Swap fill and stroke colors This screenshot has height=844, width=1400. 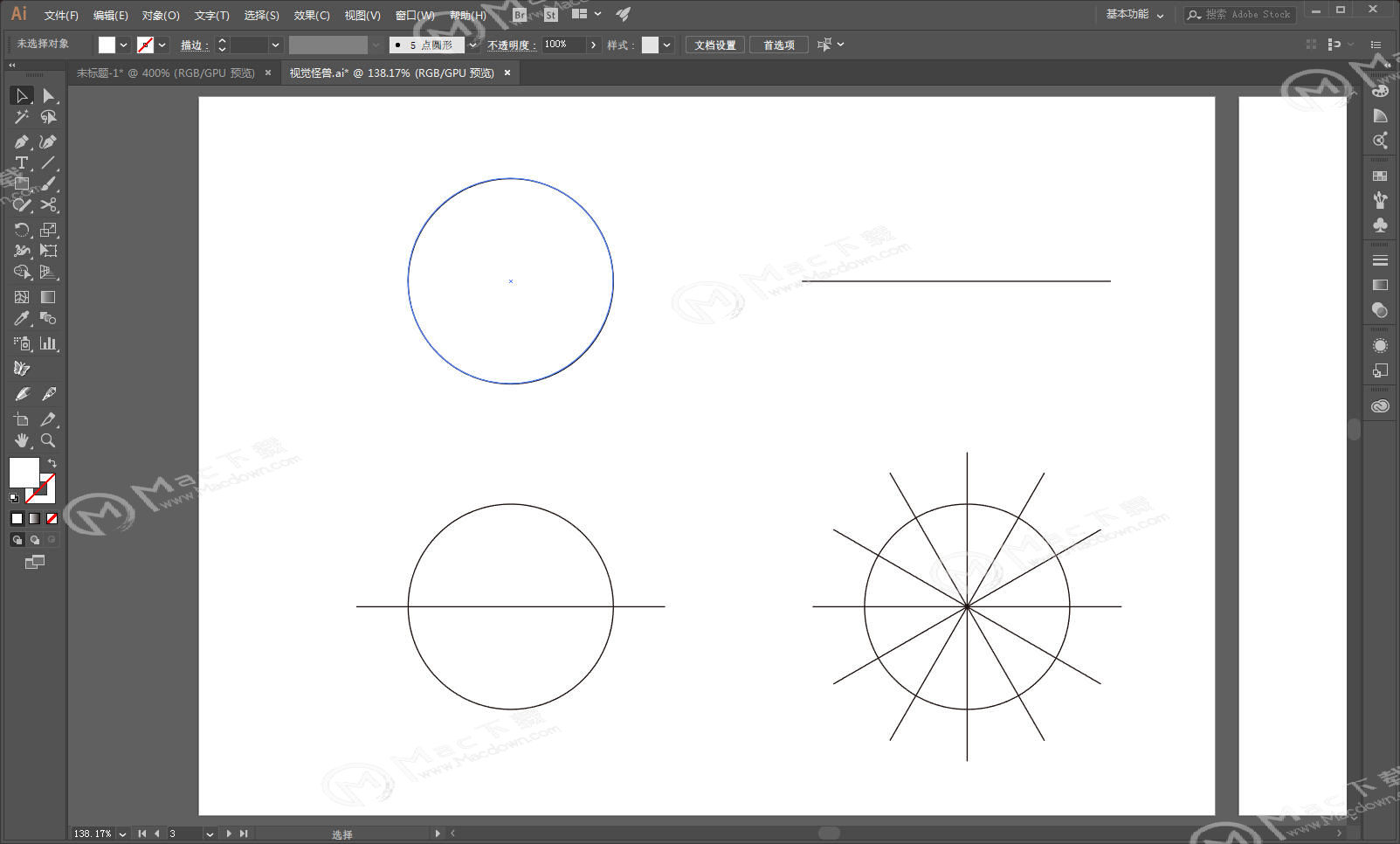point(52,463)
